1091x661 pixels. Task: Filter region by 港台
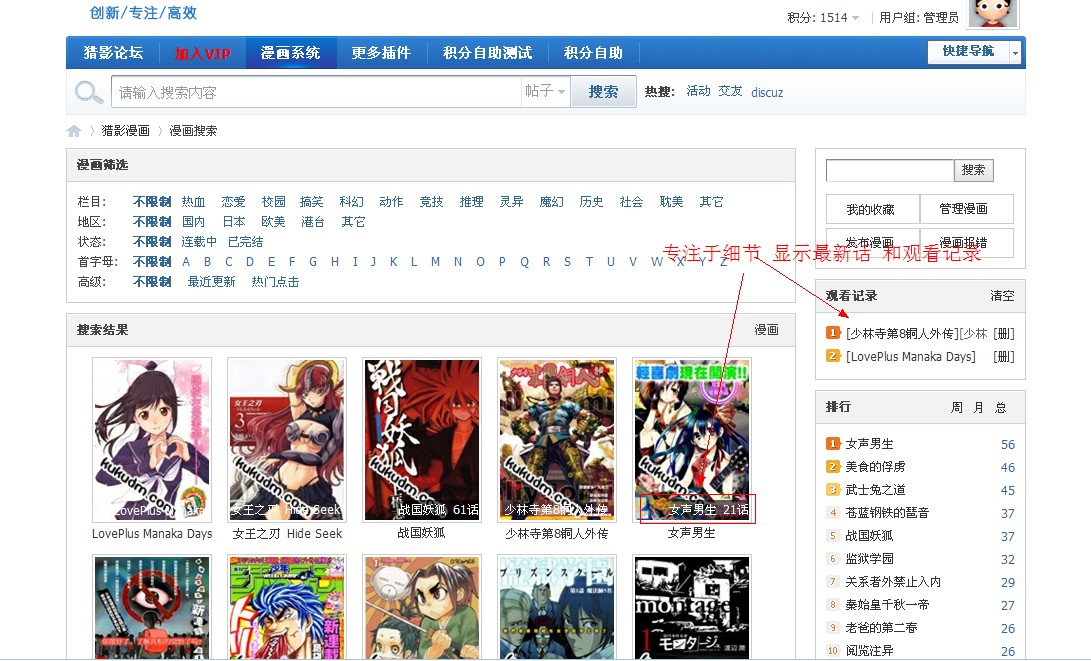pyautogui.click(x=312, y=222)
